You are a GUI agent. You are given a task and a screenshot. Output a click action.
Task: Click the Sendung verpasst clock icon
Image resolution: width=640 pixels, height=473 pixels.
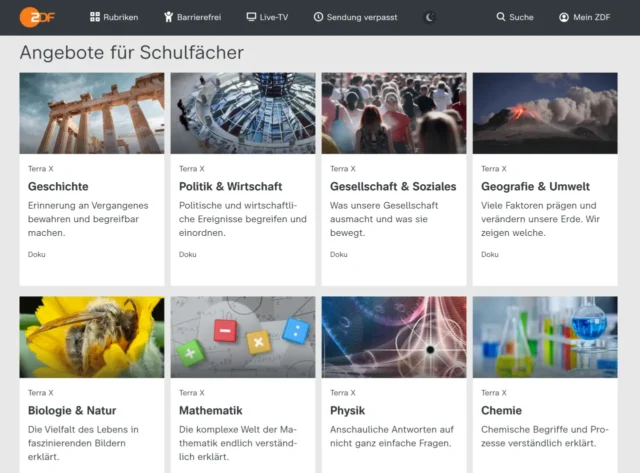coord(318,17)
